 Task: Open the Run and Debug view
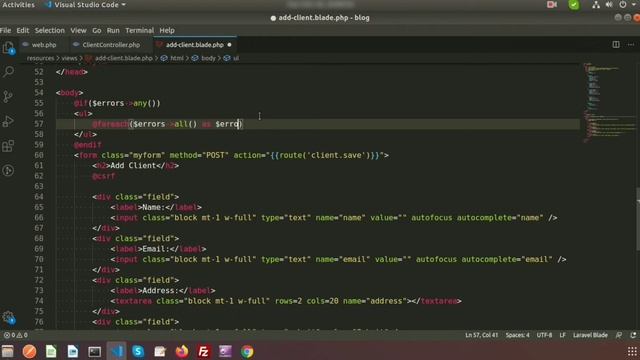click(x=8, y=121)
